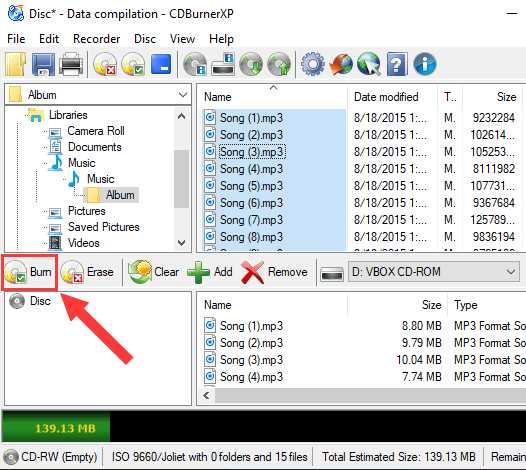Click 9.79 MB size cell in compilation
The height and width of the screenshot is (470, 526).
coord(421,343)
